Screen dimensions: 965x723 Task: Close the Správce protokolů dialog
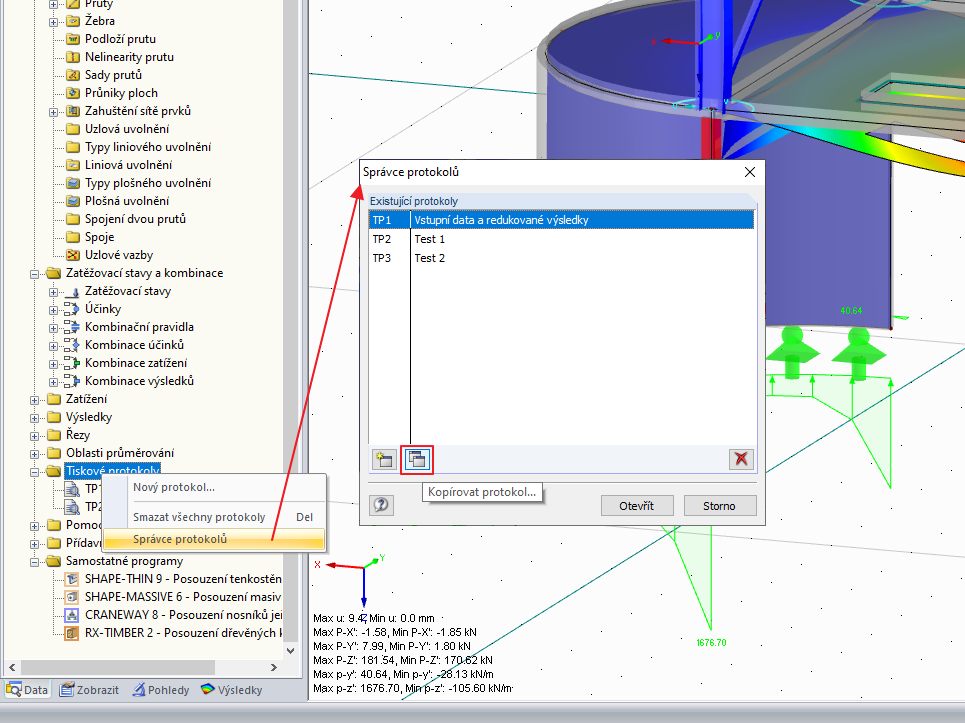click(x=750, y=172)
